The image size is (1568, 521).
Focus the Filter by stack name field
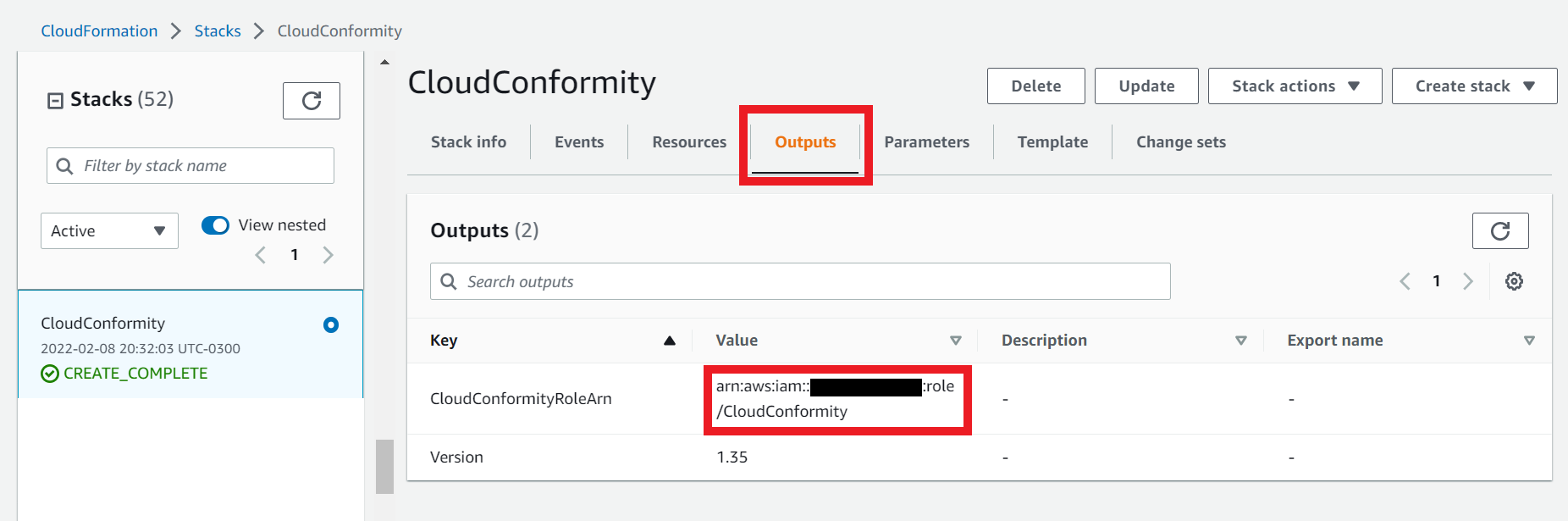tap(190, 166)
